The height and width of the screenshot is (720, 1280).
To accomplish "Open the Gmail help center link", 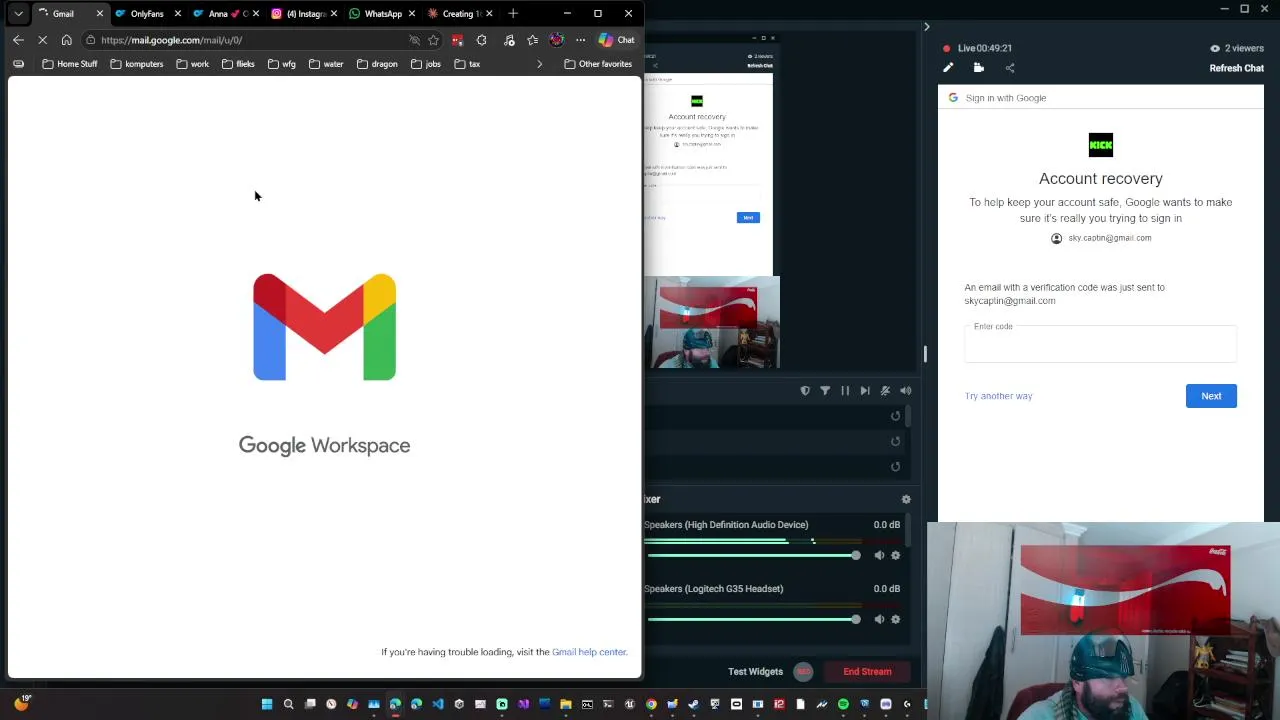I will point(589,652).
